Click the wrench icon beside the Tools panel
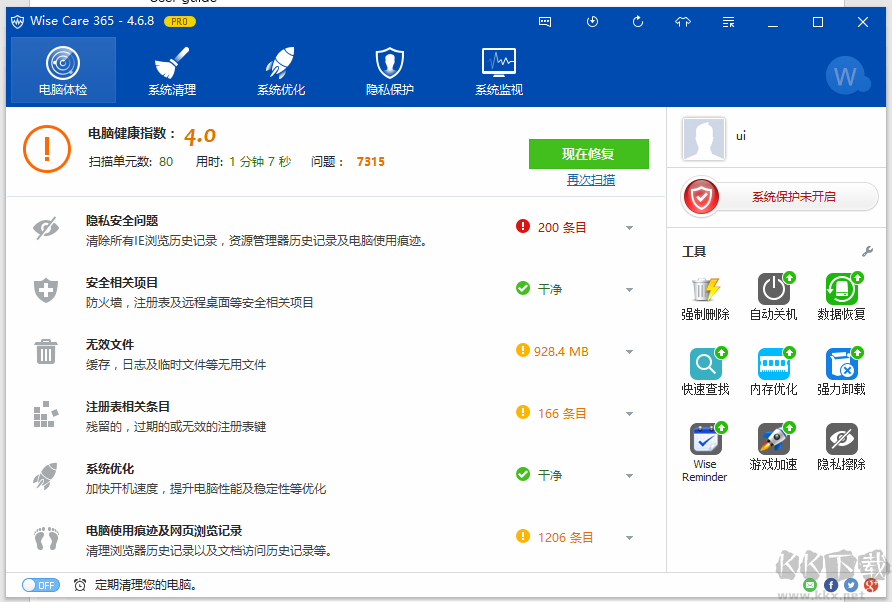892x602 pixels. (x=866, y=251)
